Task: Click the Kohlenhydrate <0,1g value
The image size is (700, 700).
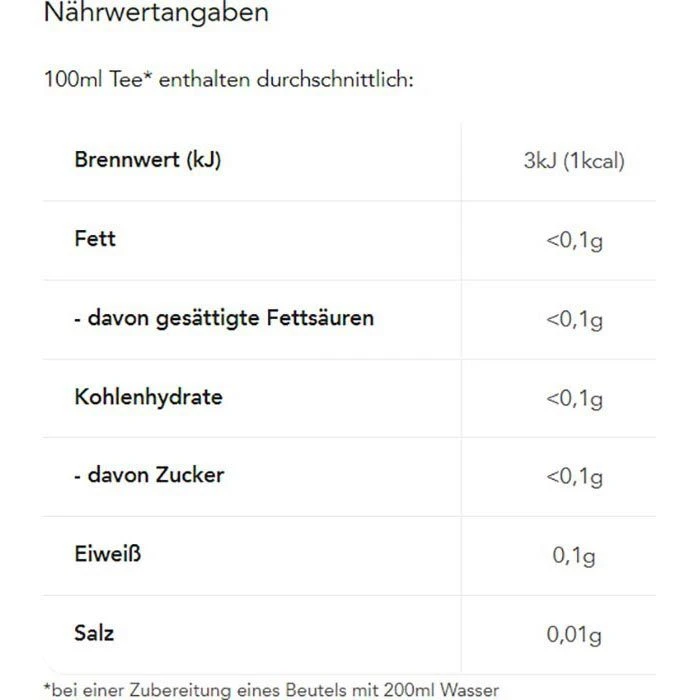Action: pos(574,398)
